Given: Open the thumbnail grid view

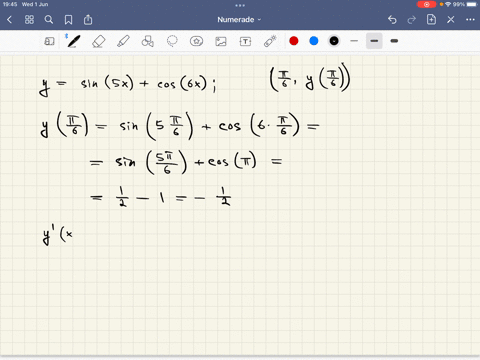Looking at the screenshot, I should pyautogui.click(x=29, y=20).
